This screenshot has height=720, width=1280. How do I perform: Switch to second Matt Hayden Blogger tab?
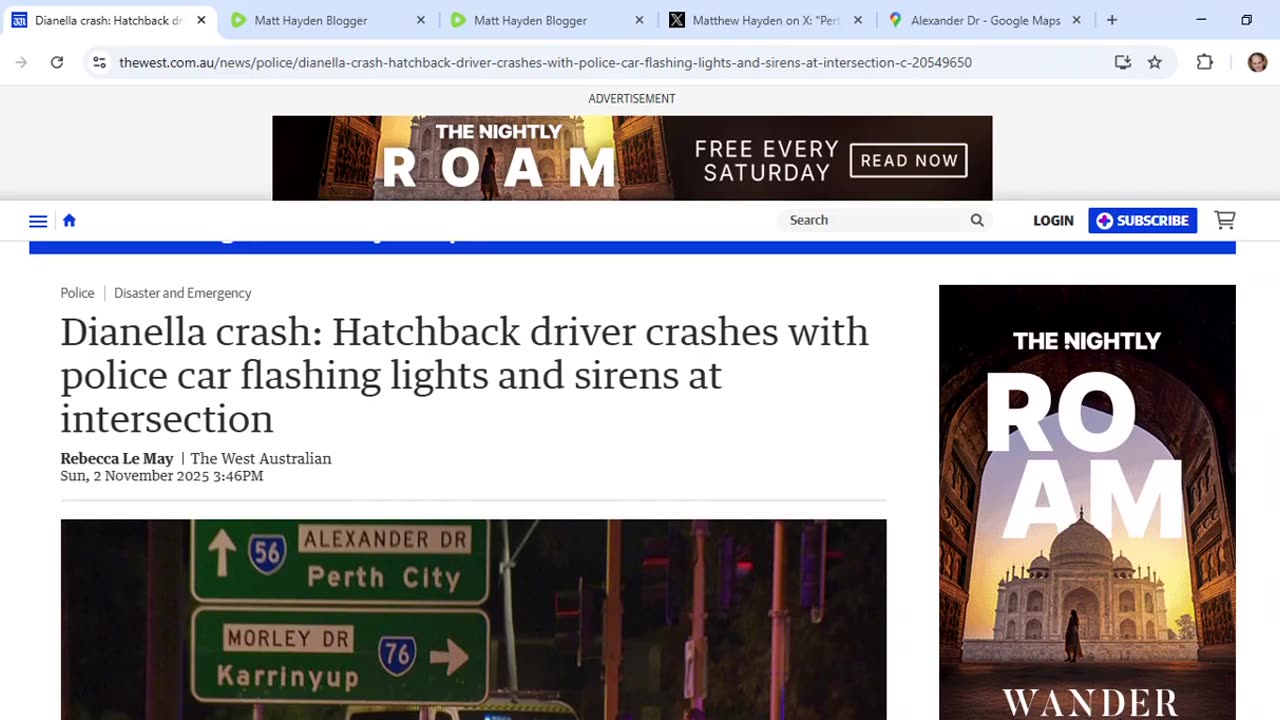546,20
